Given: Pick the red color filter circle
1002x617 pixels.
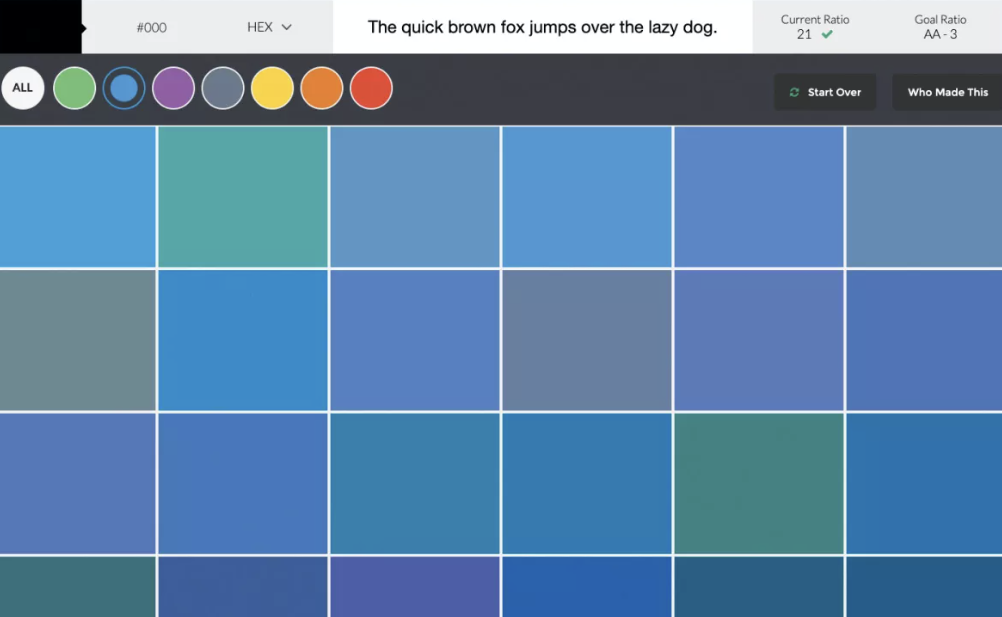Looking at the screenshot, I should (371, 88).
